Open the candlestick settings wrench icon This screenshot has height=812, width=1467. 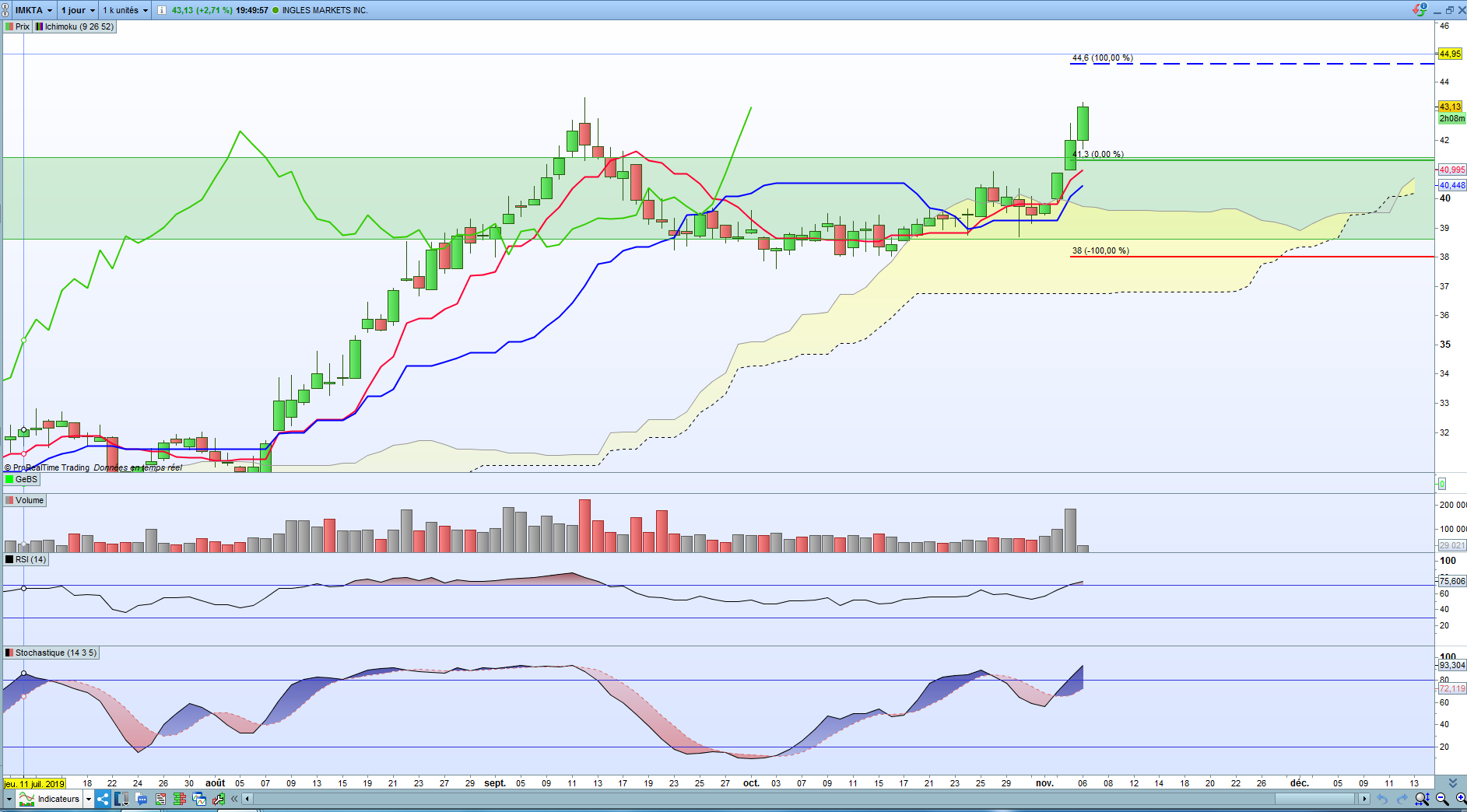click(219, 799)
